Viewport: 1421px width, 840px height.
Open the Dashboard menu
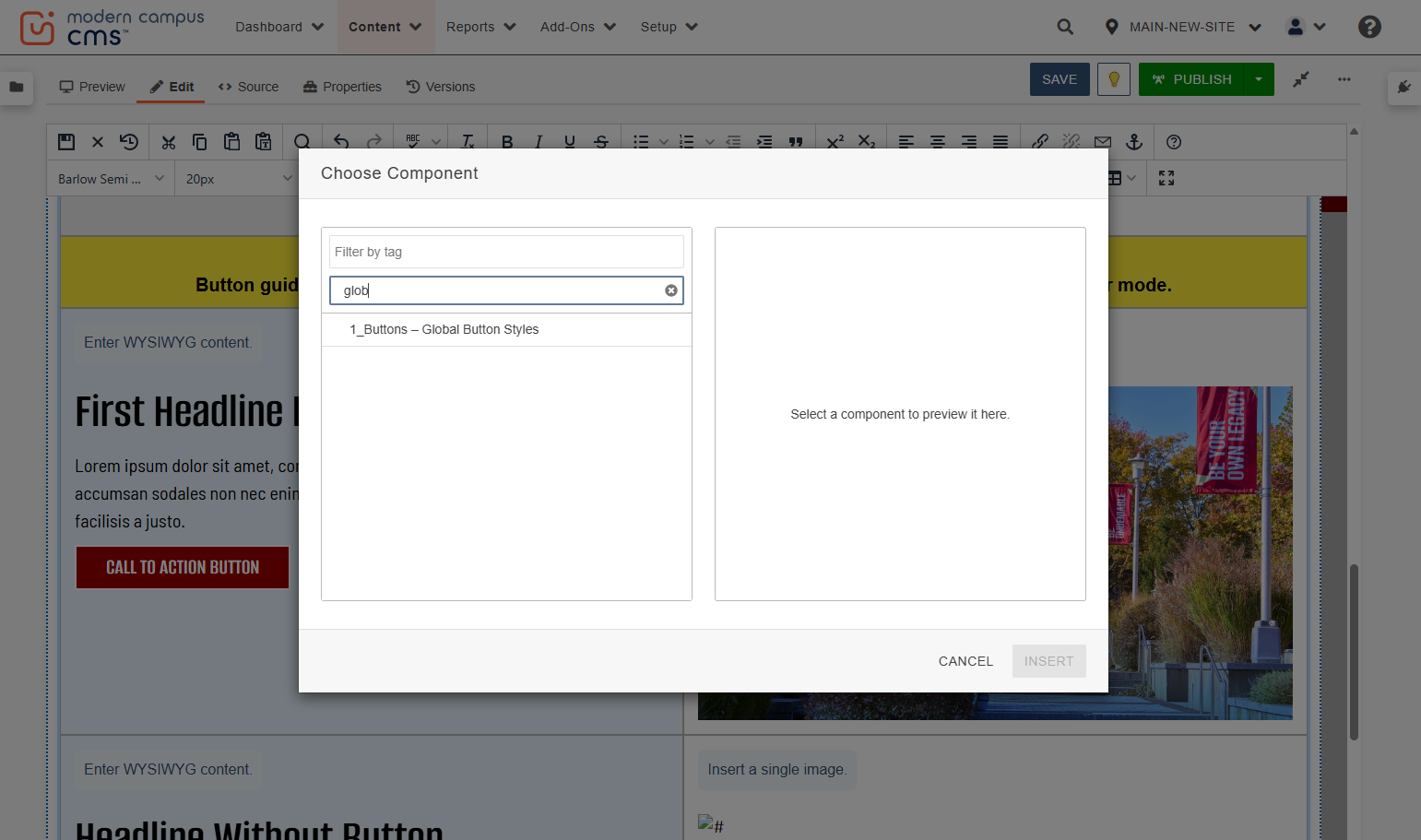click(x=279, y=27)
